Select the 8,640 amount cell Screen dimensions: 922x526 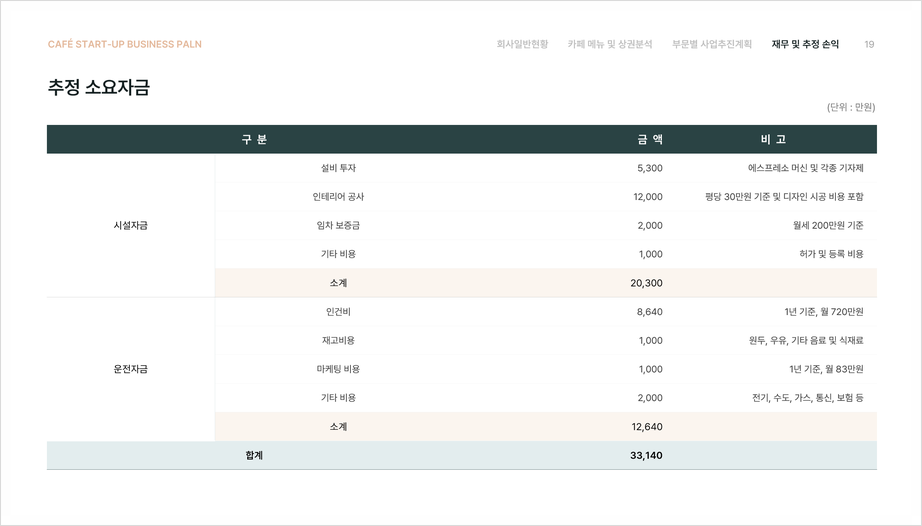tap(650, 311)
